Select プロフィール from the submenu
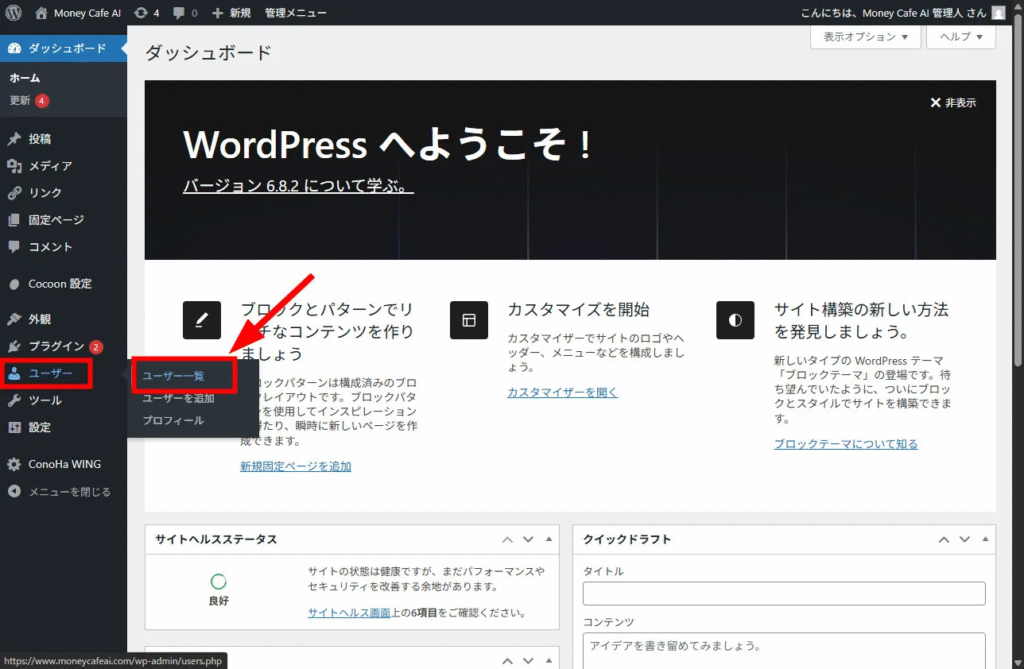This screenshot has width=1024, height=669. pyautogui.click(x=173, y=420)
